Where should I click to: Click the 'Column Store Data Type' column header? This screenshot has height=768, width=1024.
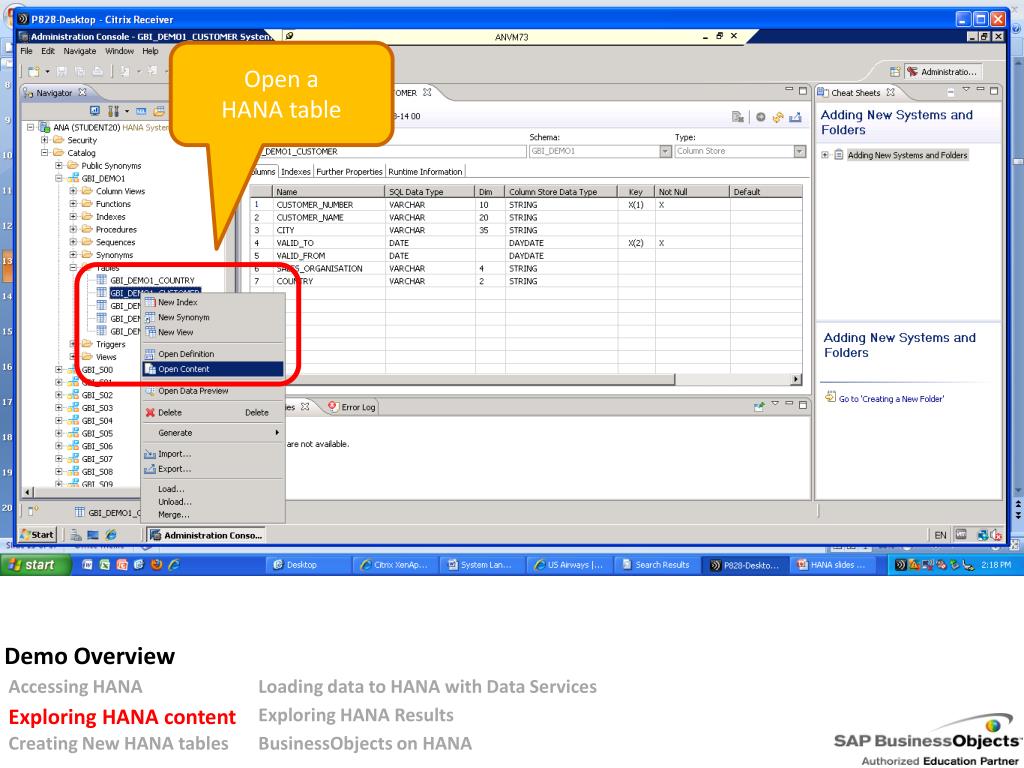pyautogui.click(x=560, y=192)
